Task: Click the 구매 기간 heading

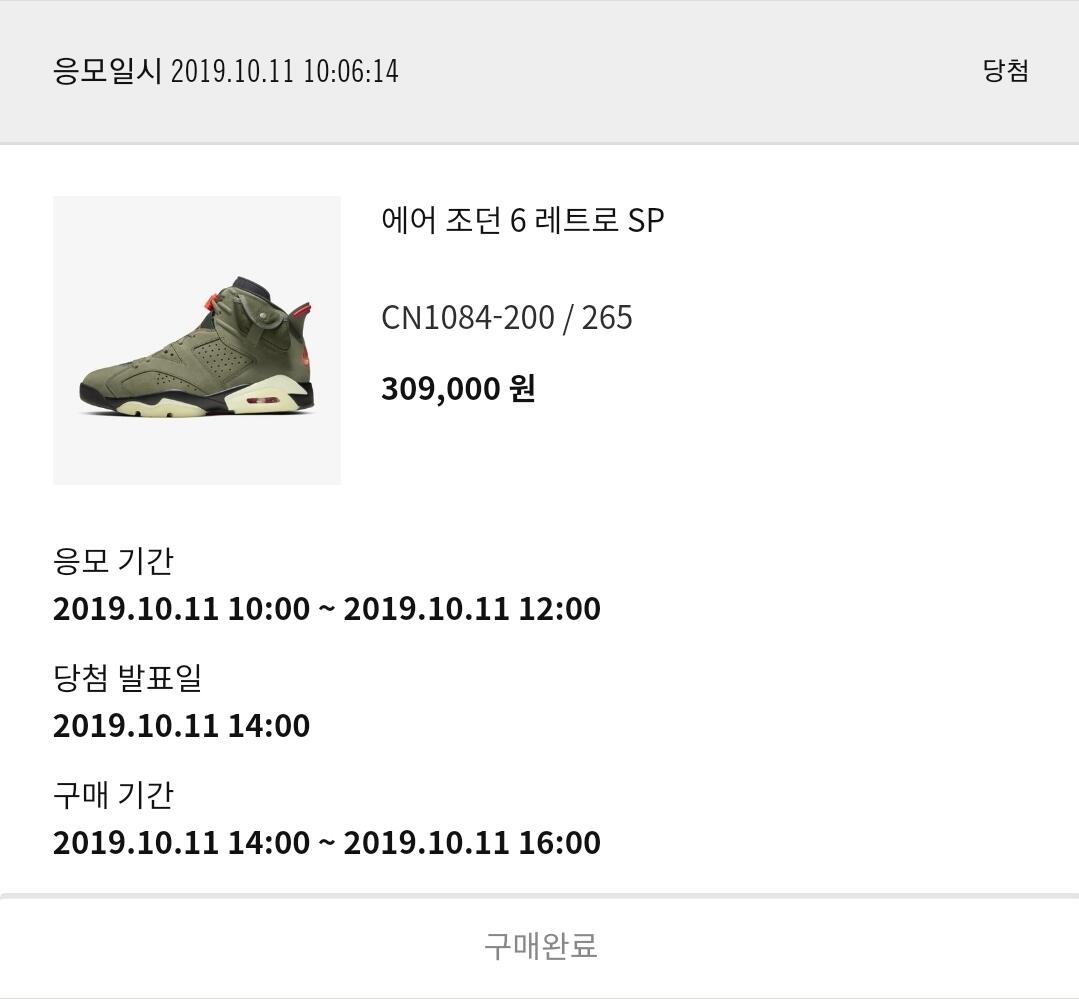Action: tap(113, 794)
